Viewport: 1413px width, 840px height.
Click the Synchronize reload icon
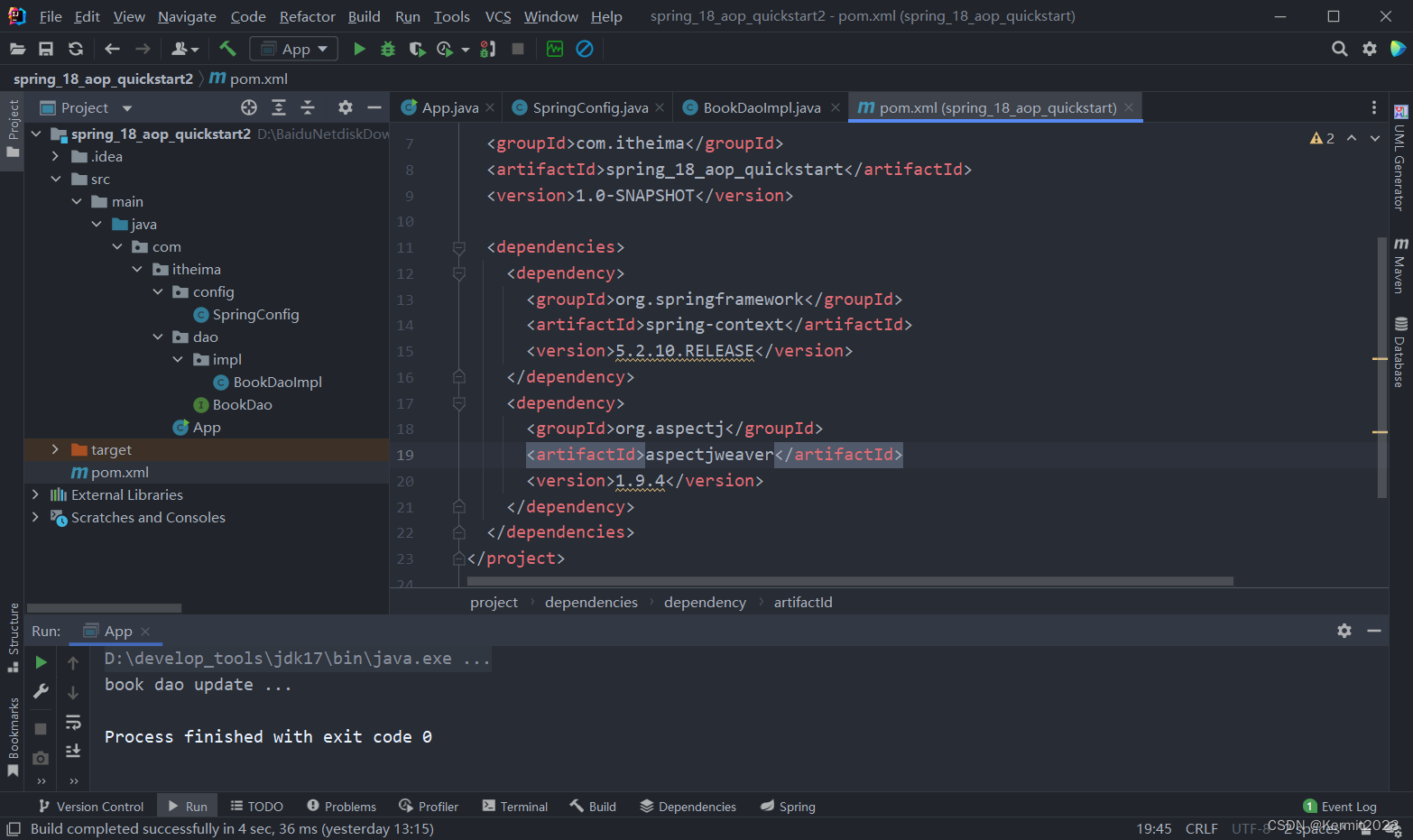pyautogui.click(x=76, y=49)
